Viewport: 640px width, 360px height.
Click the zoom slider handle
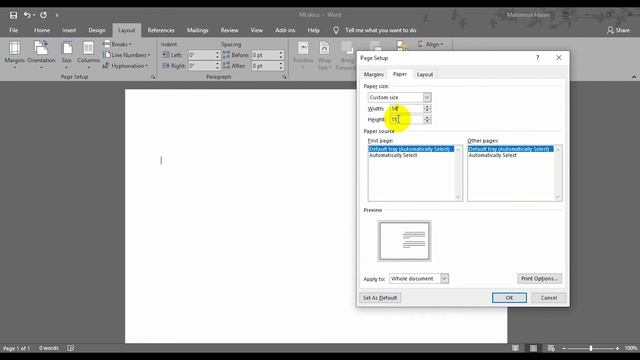[x=591, y=348]
